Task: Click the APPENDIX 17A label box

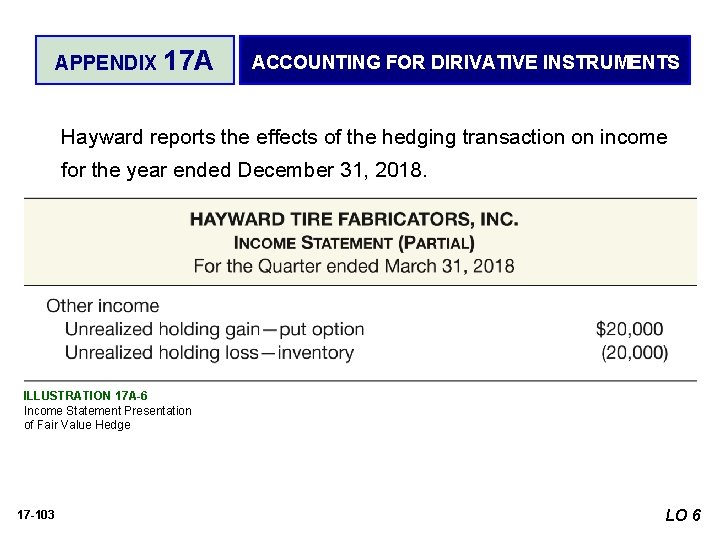Action: point(135,61)
